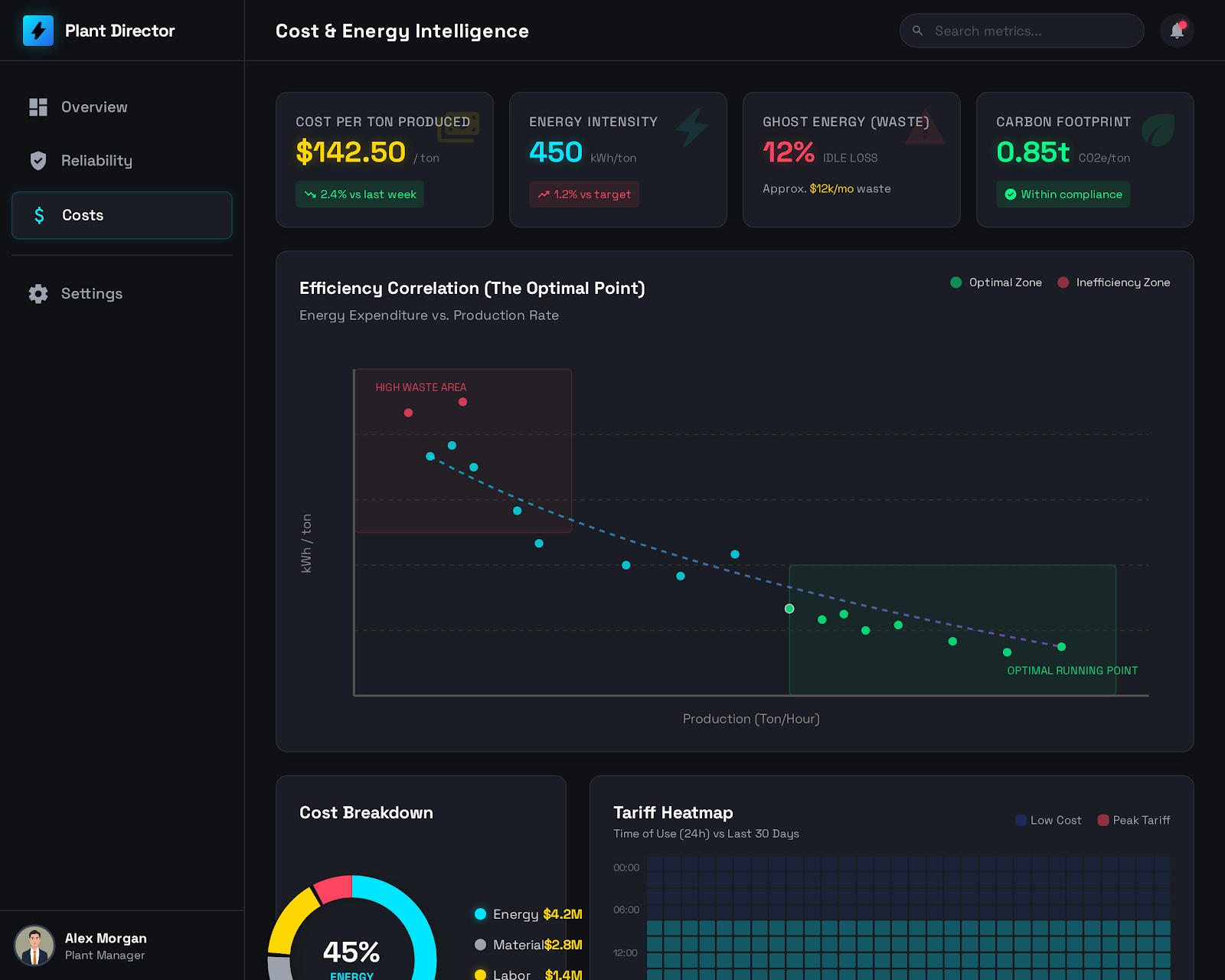The height and width of the screenshot is (980, 1225).
Task: Click the search magnifier icon
Action: tap(917, 31)
